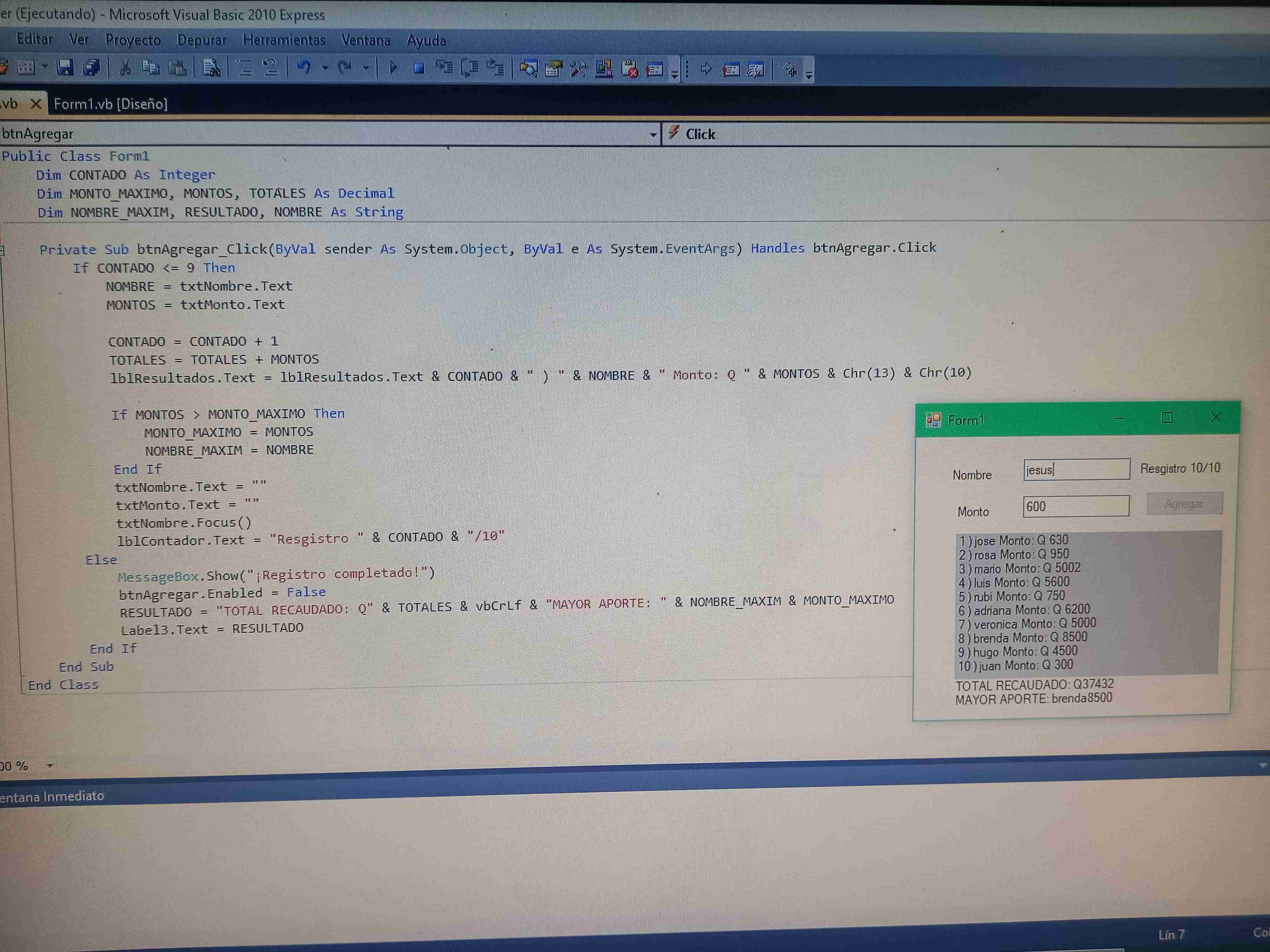Image resolution: width=1270 pixels, height=952 pixels.
Task: Click the 'Resgistro 10/10' label in Form1
Action: tap(1180, 468)
